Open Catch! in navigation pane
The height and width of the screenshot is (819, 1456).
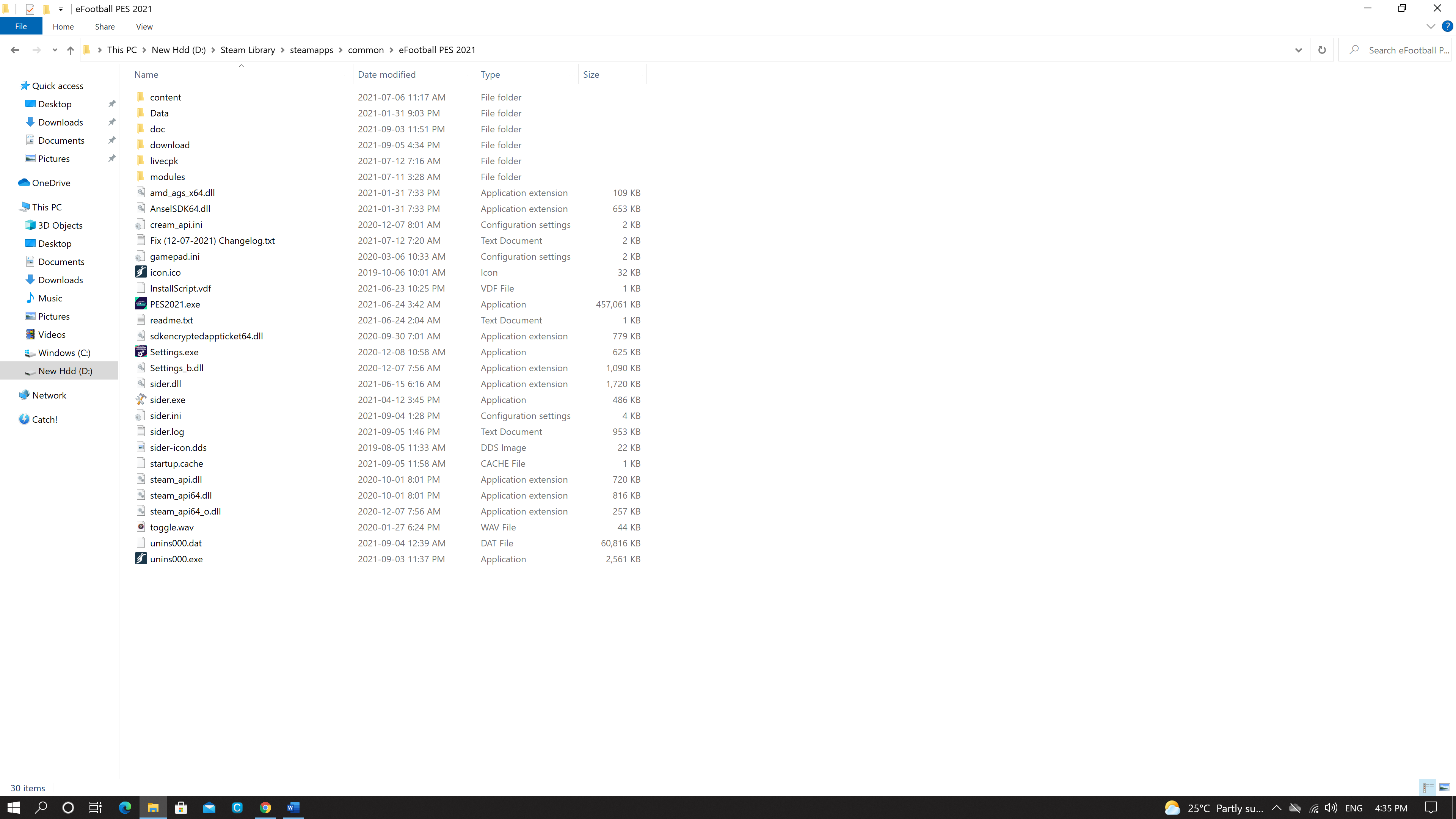44,419
